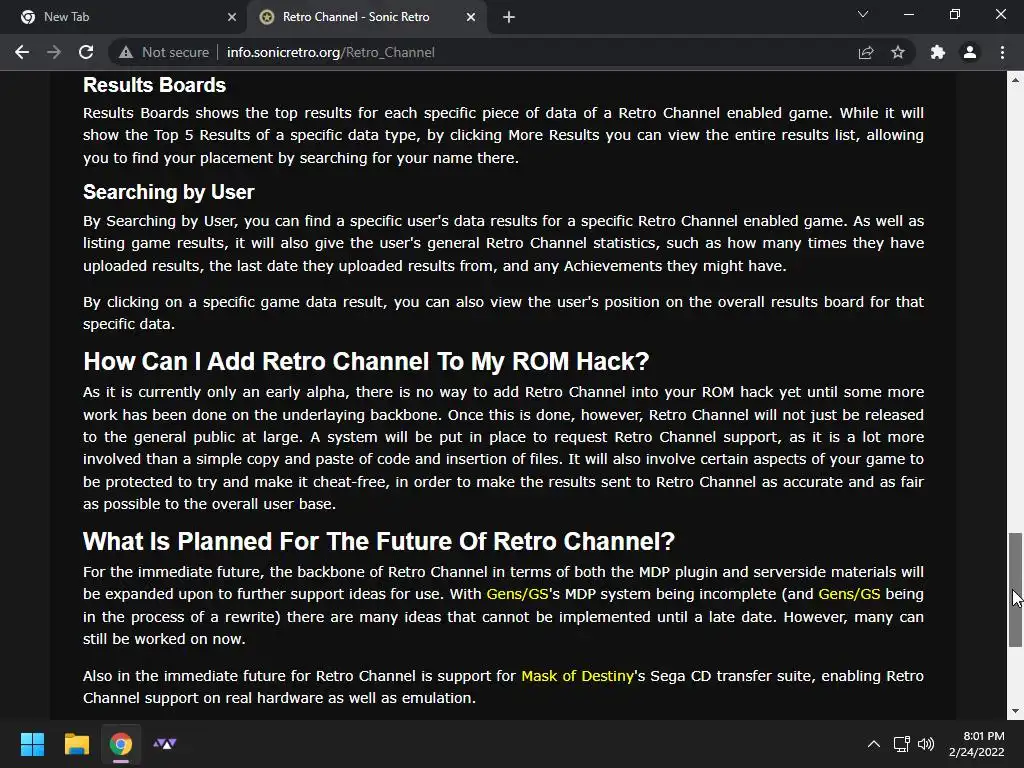Restore down the Chrome window
Image resolution: width=1024 pixels, height=768 pixels.
(955, 14)
